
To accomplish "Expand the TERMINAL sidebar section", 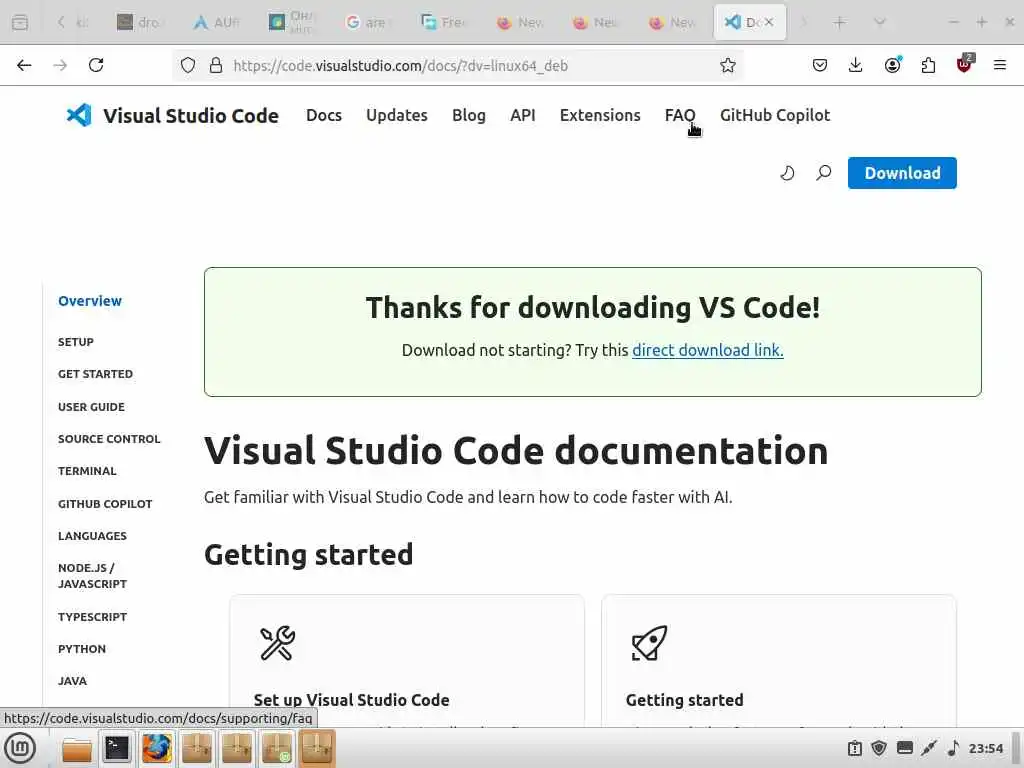I will [87, 471].
